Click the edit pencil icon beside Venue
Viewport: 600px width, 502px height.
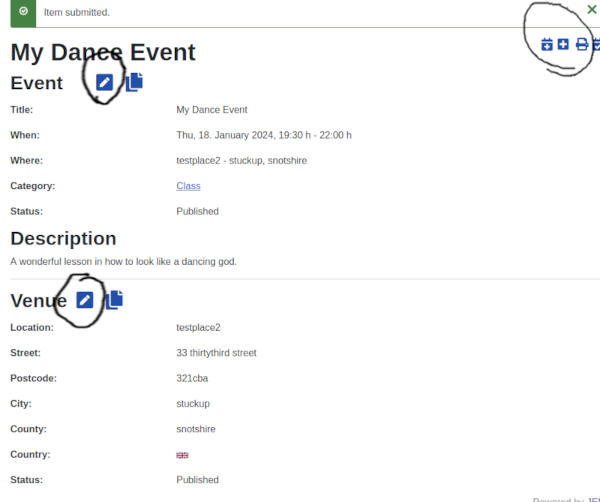[x=85, y=300]
